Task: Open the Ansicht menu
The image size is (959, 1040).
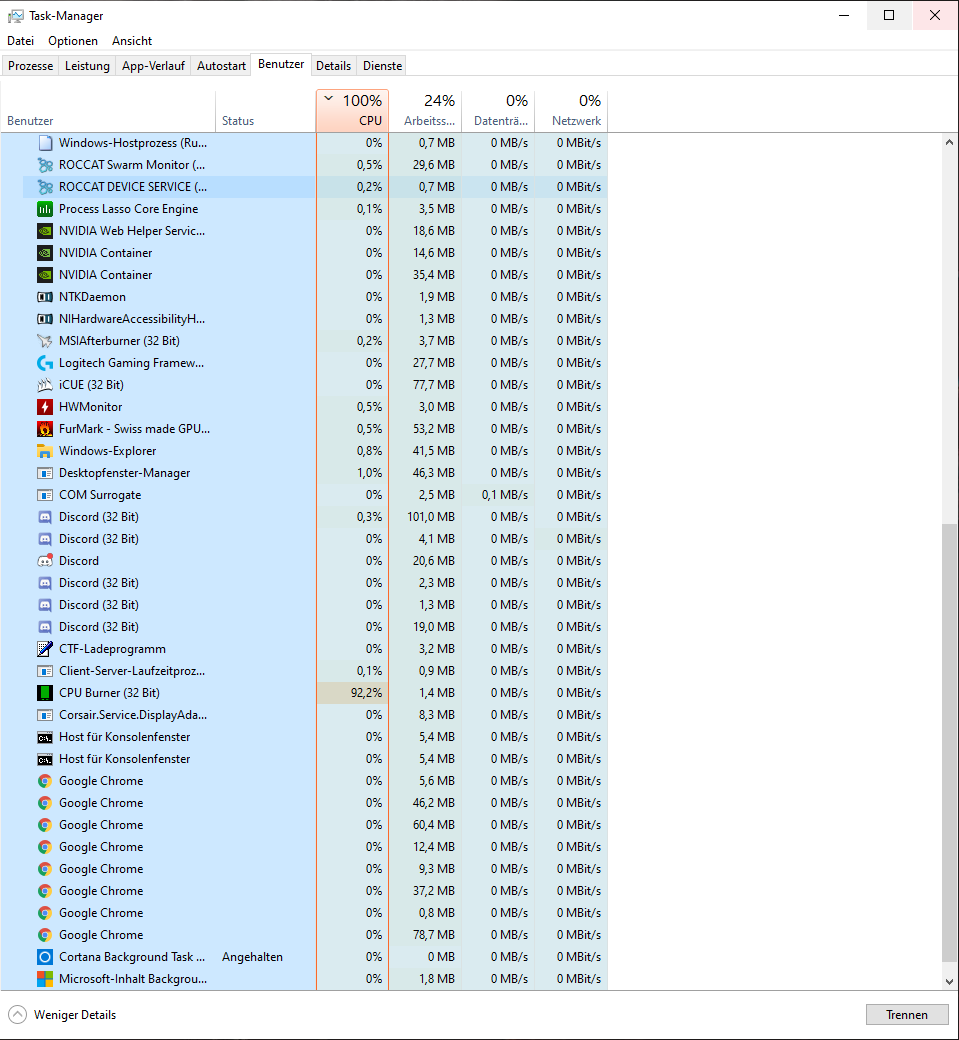Action: [x=132, y=41]
